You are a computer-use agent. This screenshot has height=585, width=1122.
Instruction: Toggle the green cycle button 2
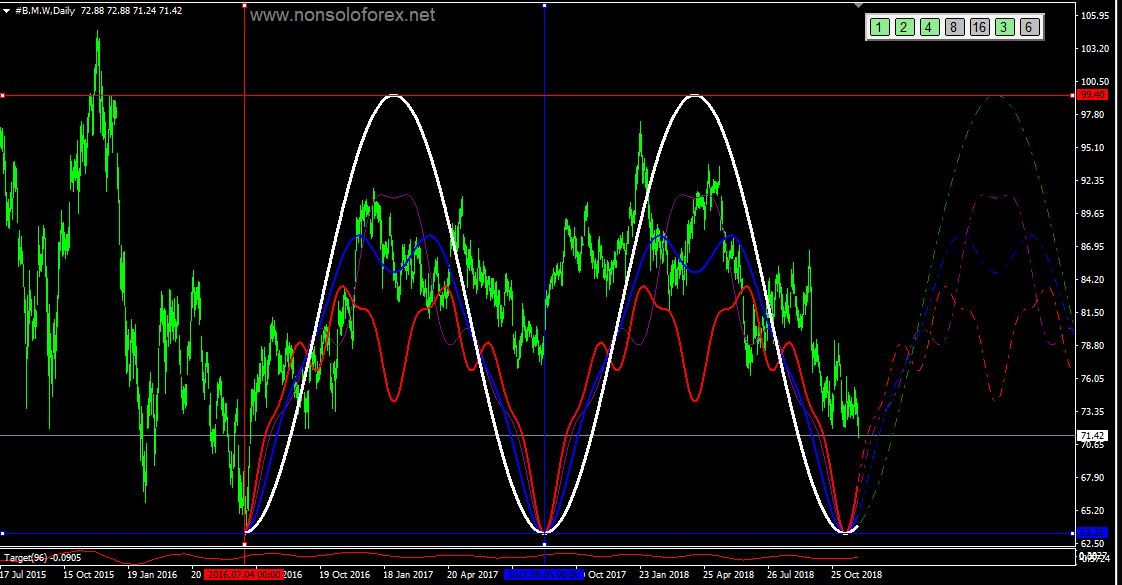[x=903, y=27]
